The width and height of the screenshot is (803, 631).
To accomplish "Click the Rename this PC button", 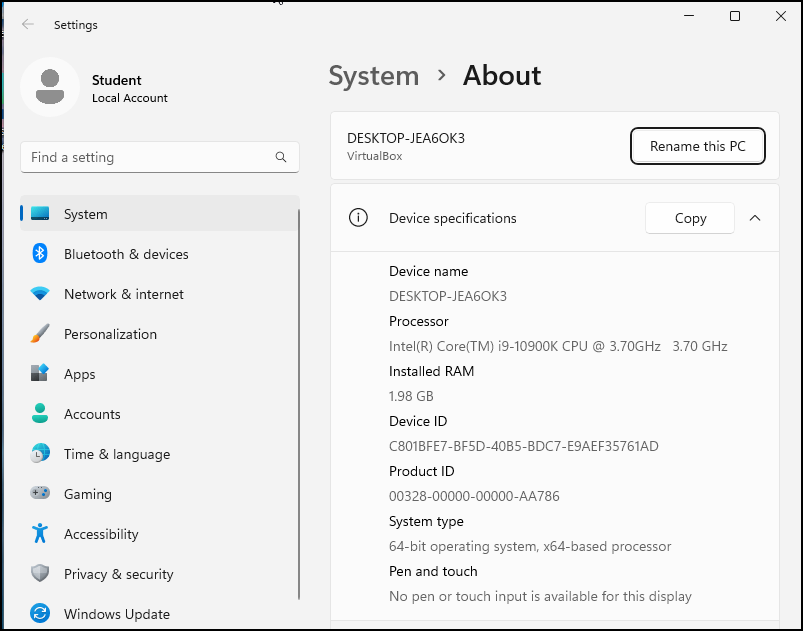I will click(x=698, y=146).
